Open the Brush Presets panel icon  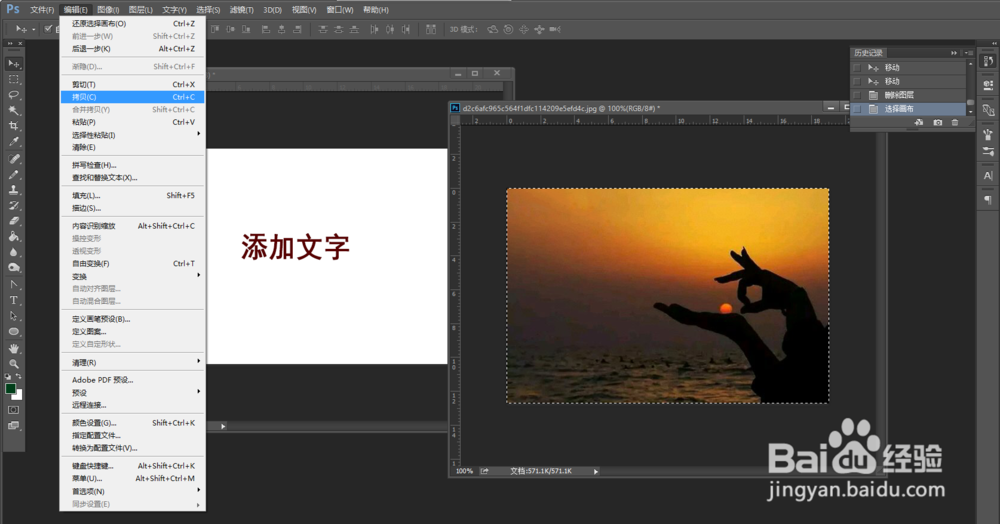tap(988, 151)
